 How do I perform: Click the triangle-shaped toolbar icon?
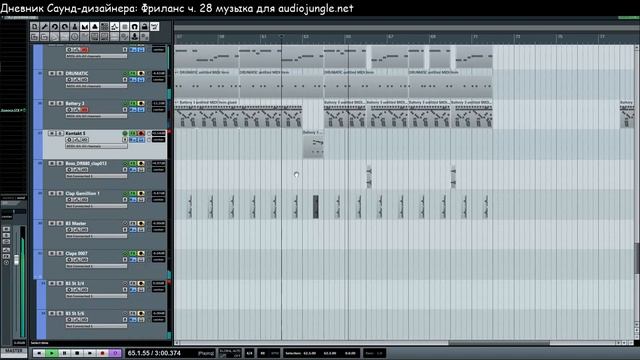point(94,27)
